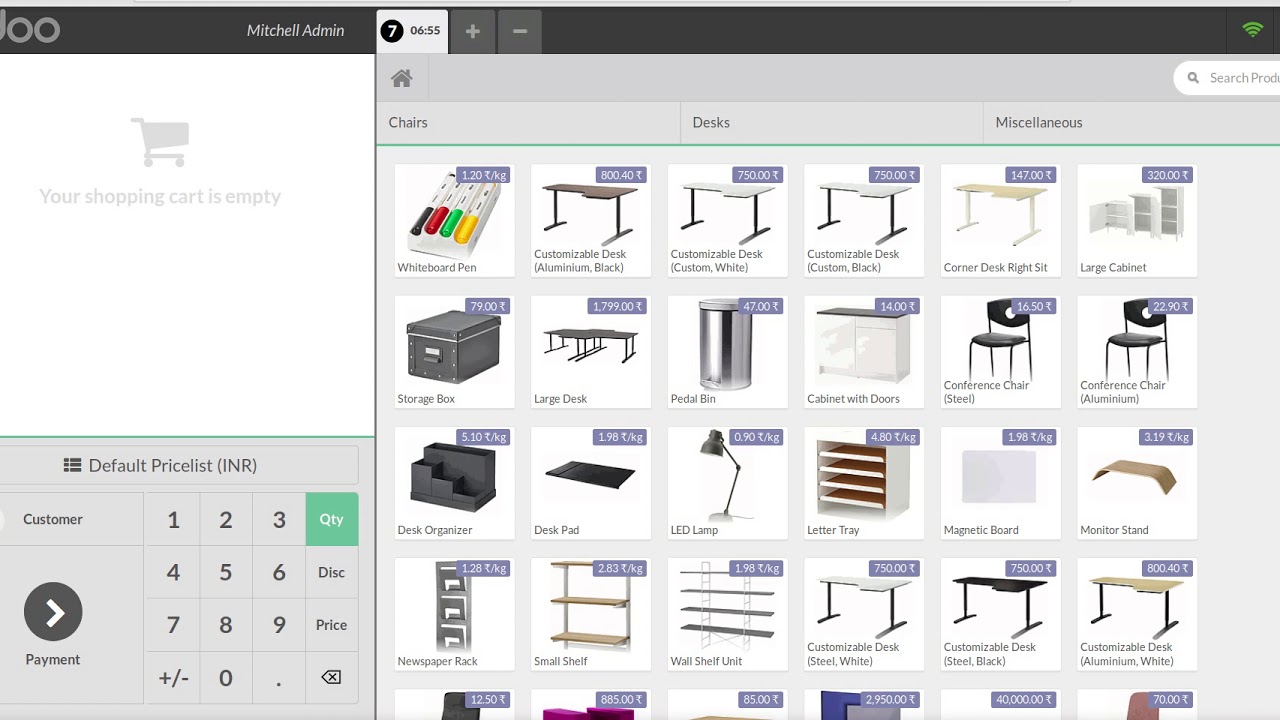Select order tab 7 at 06:55

tap(411, 31)
